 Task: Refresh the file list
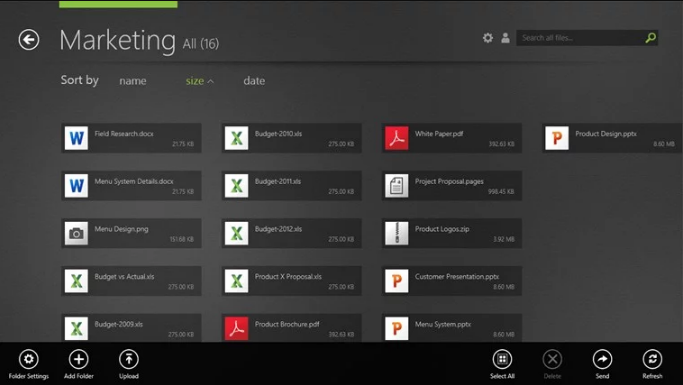pos(652,364)
